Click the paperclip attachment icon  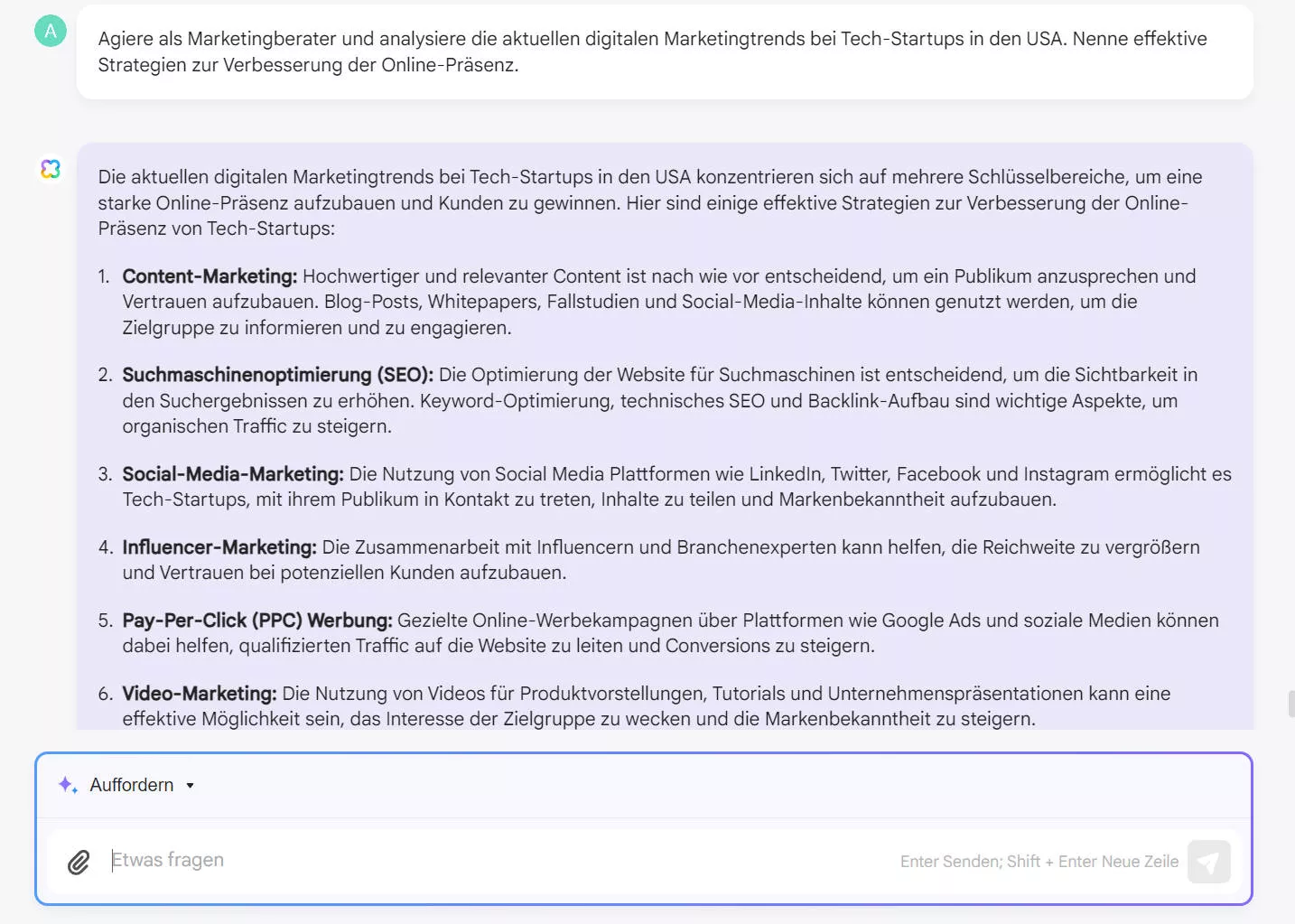(79, 862)
